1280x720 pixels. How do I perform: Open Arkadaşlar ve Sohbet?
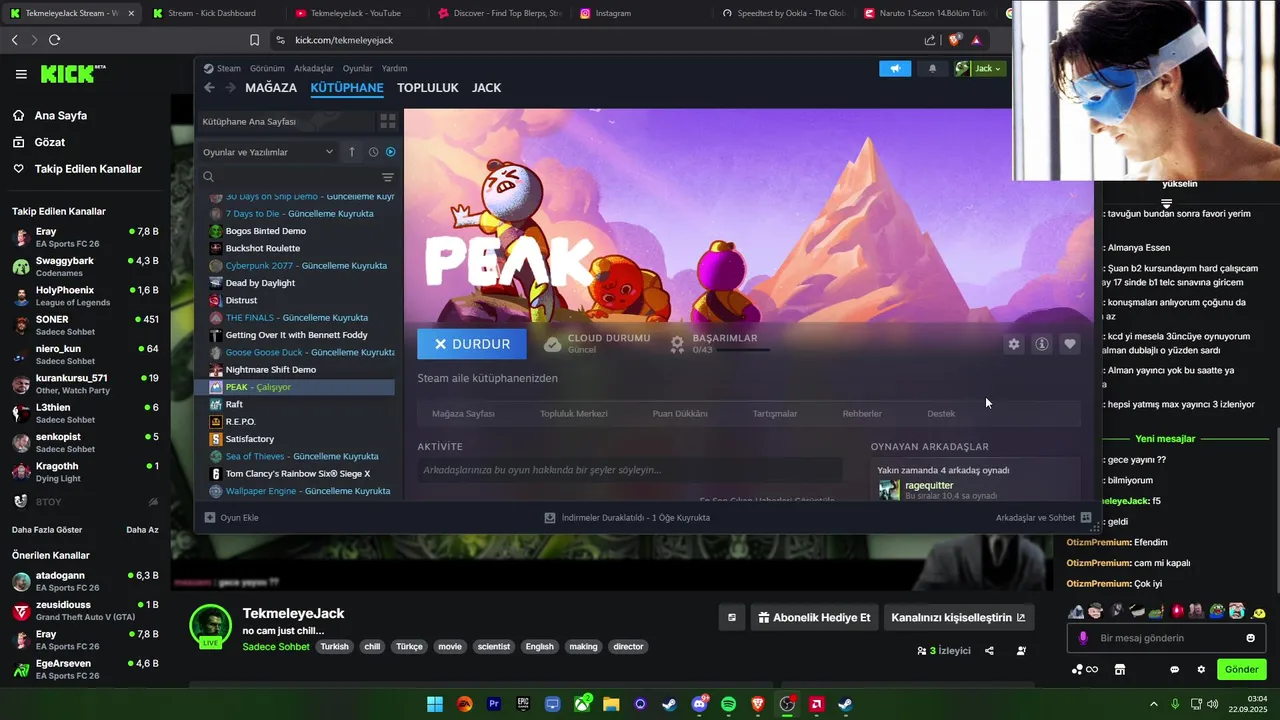[1043, 518]
